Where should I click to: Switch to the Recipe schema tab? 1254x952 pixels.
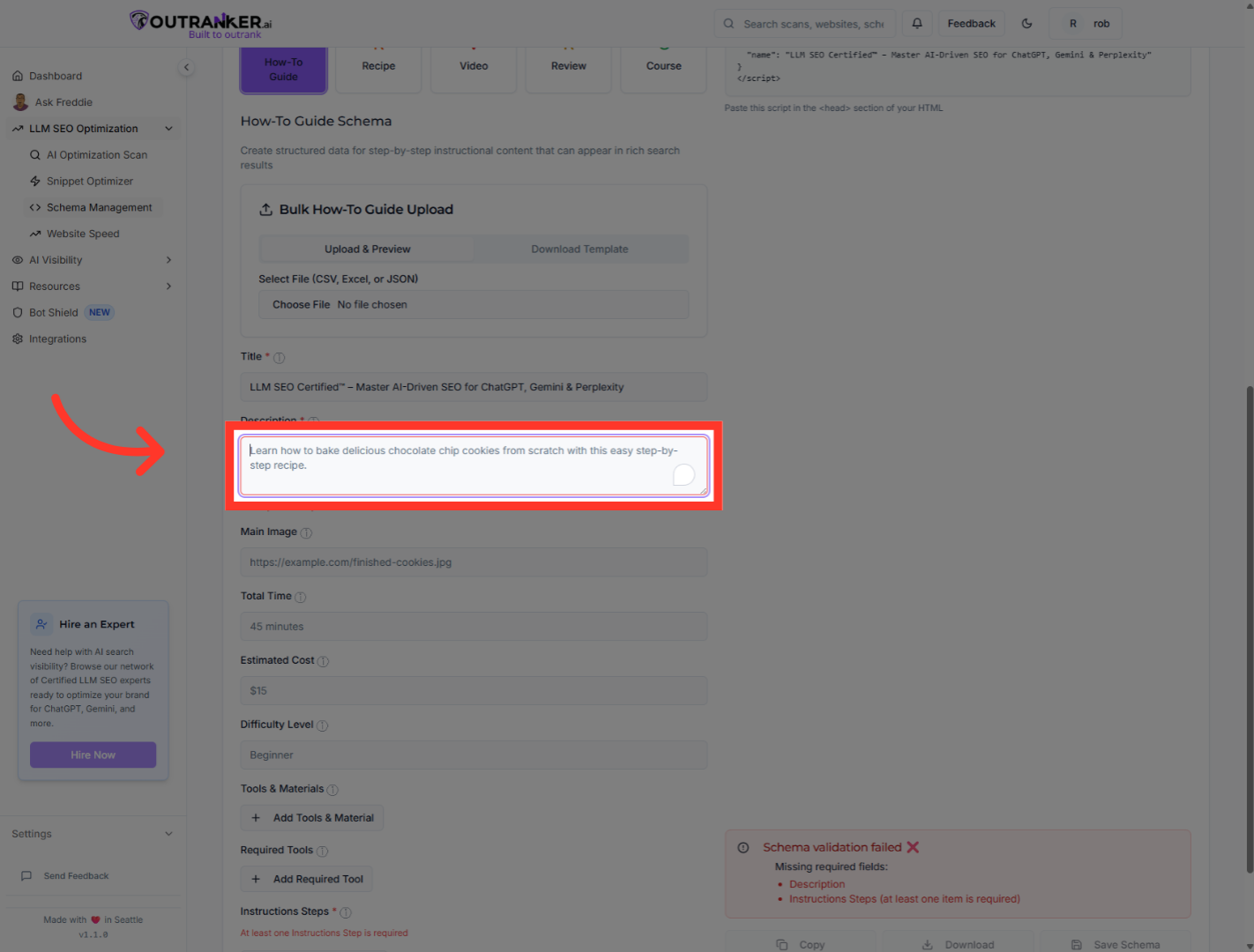(x=378, y=65)
